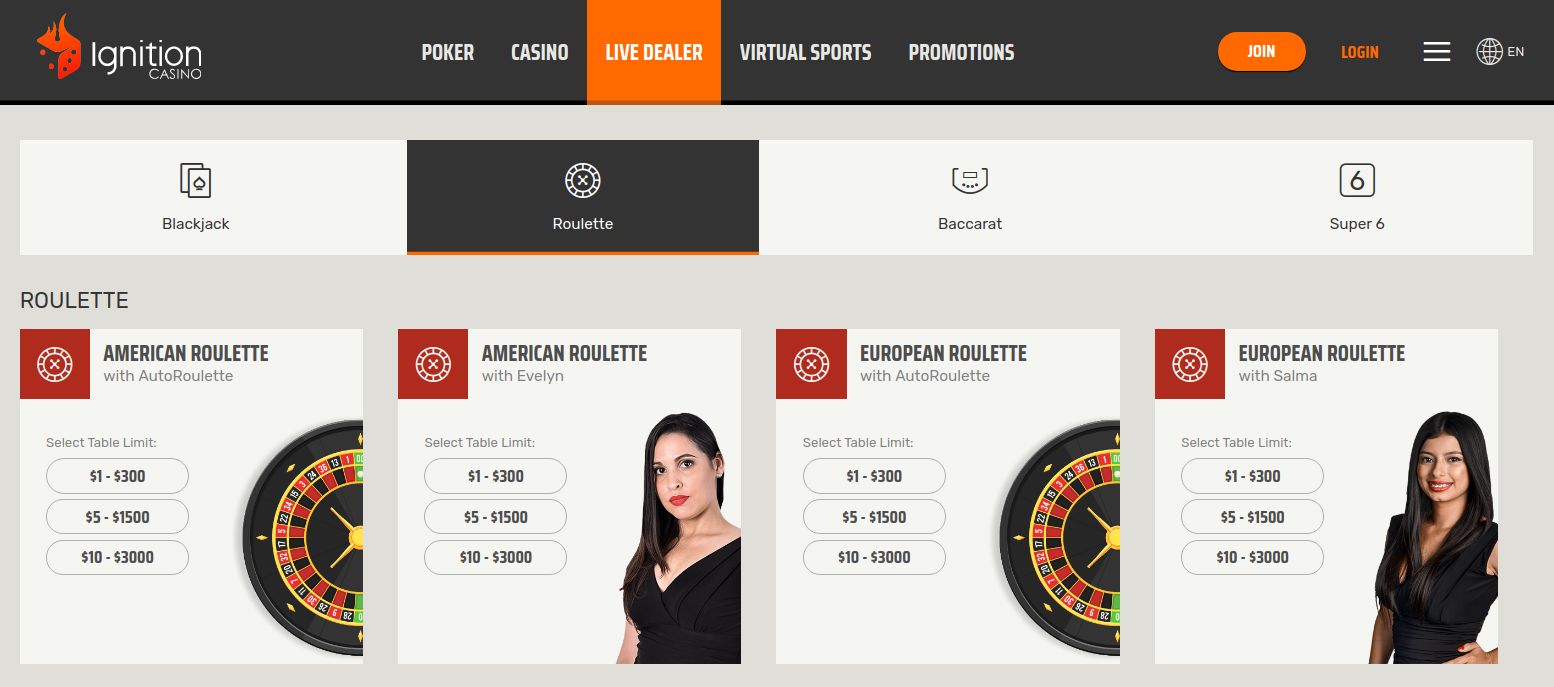Go to Virtual Sports section

tap(805, 52)
